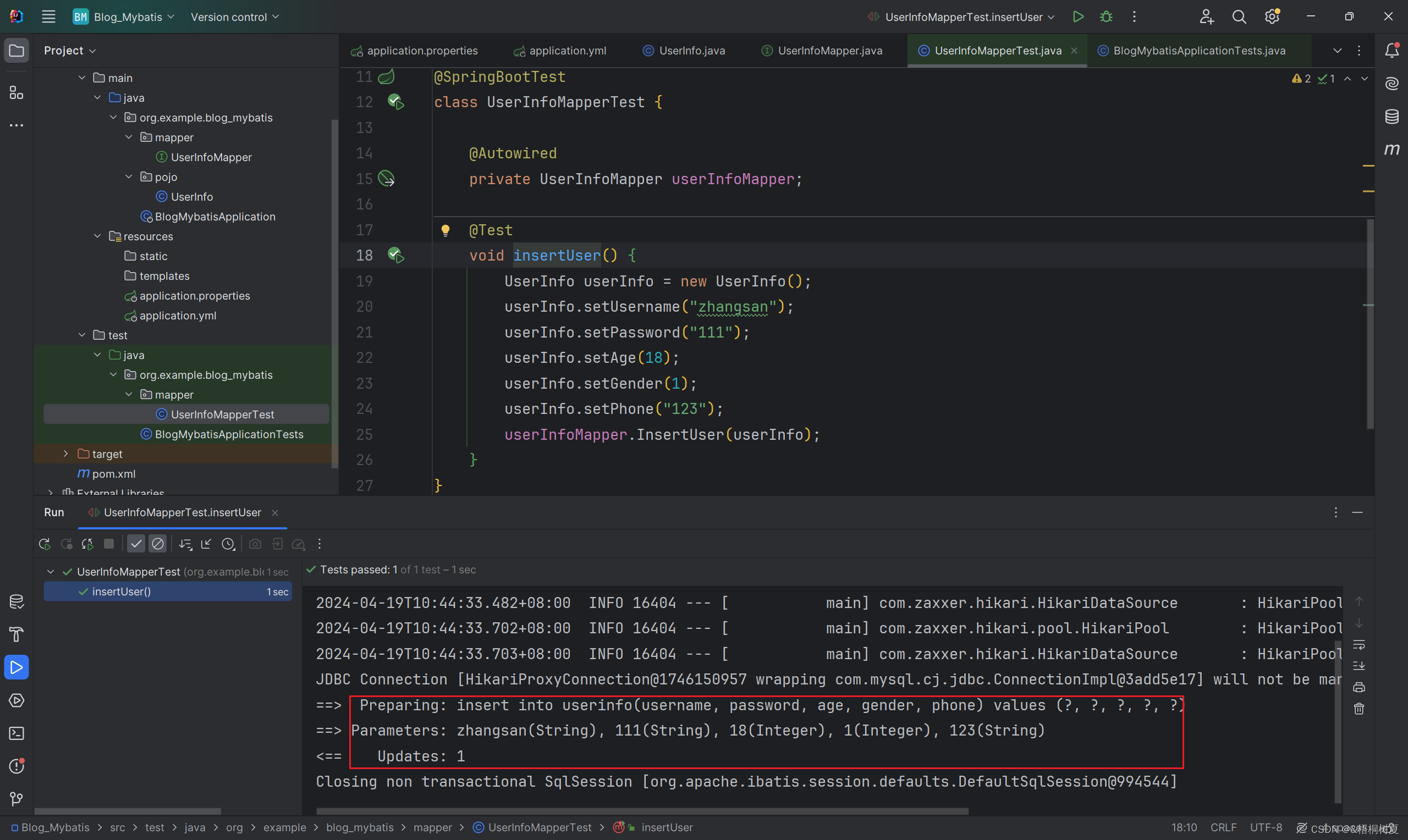The image size is (1408, 840).
Task: Toggle the sort results icon in Run toolbar
Action: [x=185, y=544]
